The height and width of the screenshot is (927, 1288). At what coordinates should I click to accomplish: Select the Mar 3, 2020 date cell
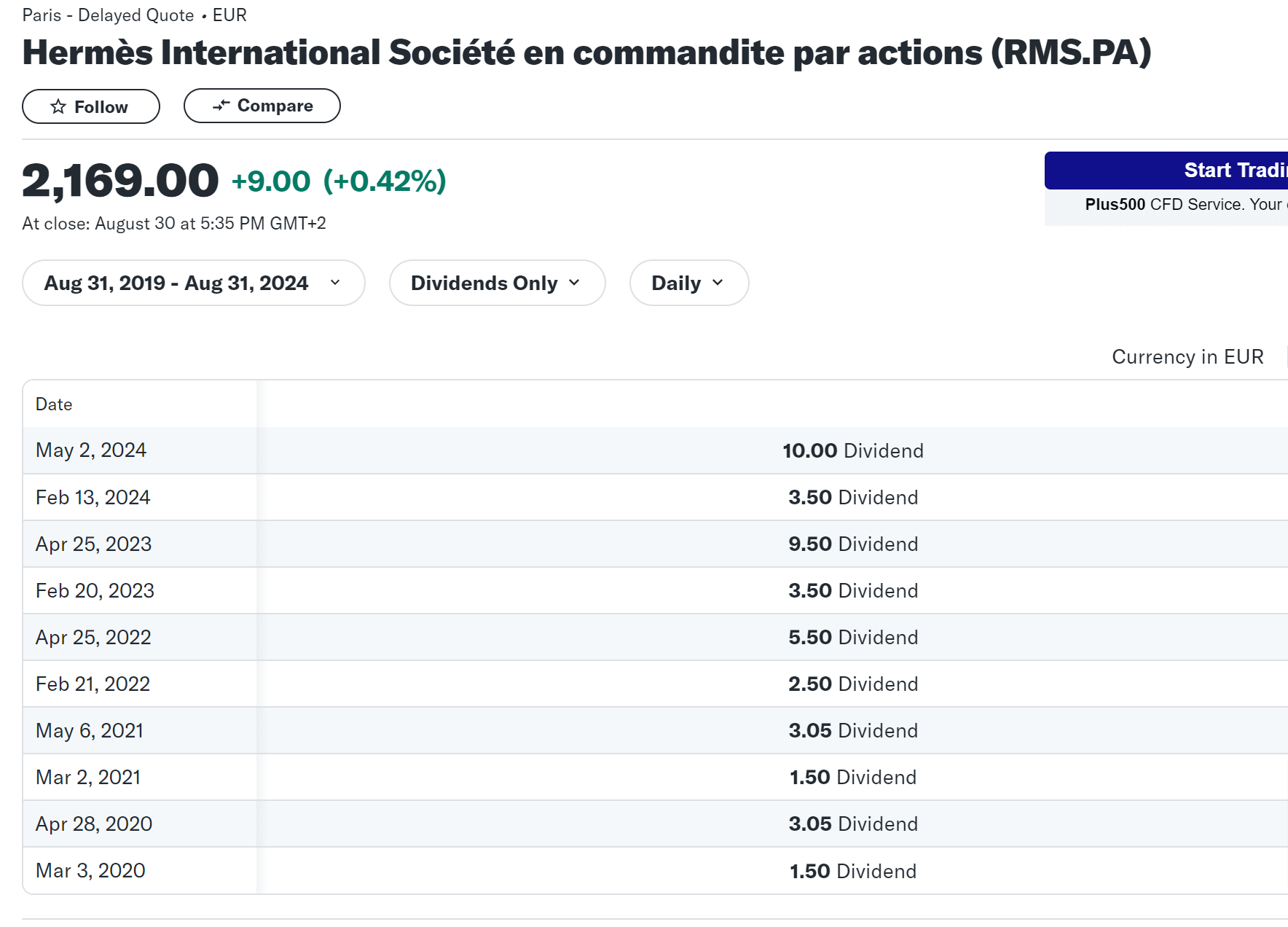(140, 870)
